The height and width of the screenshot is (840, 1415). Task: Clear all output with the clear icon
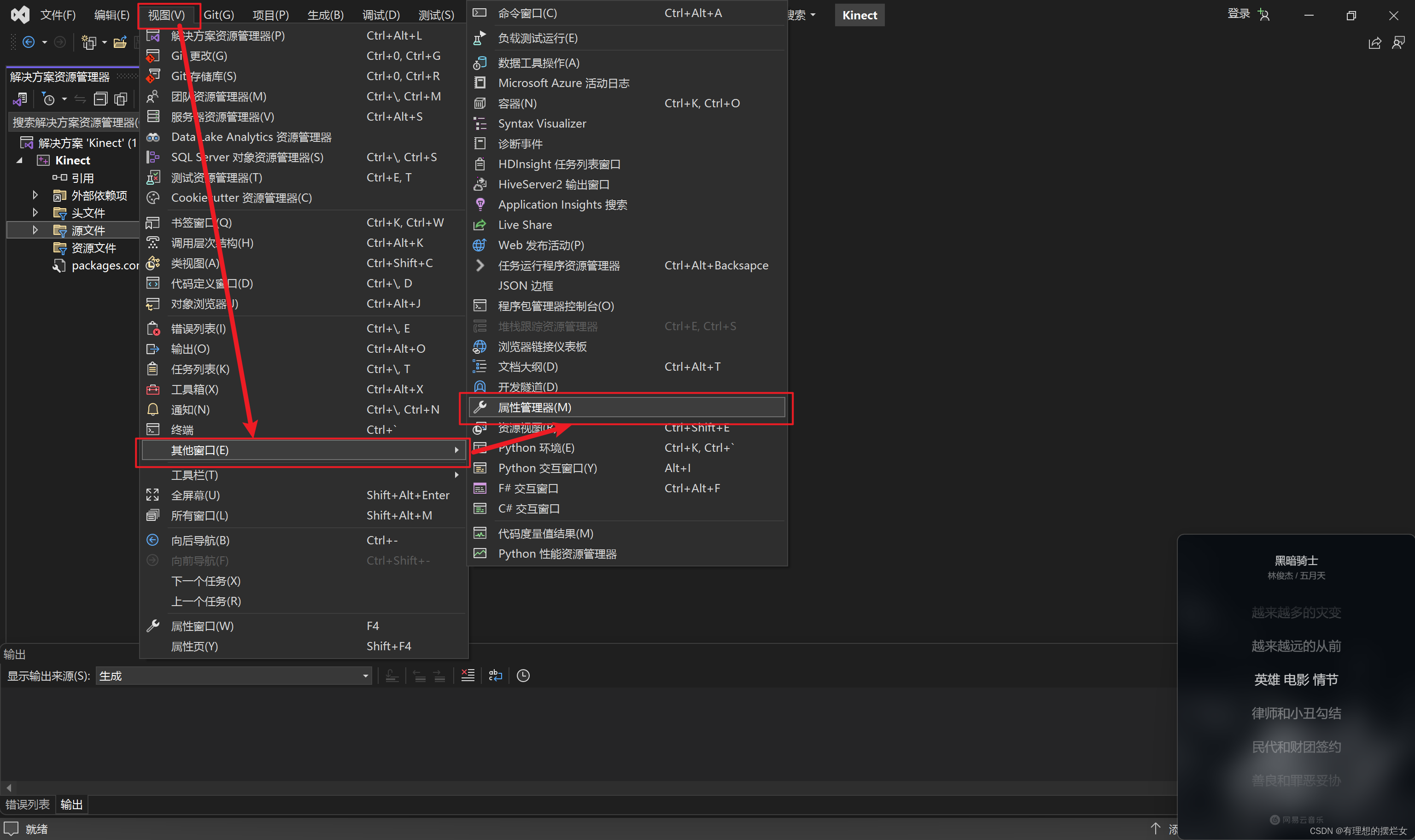click(x=468, y=675)
